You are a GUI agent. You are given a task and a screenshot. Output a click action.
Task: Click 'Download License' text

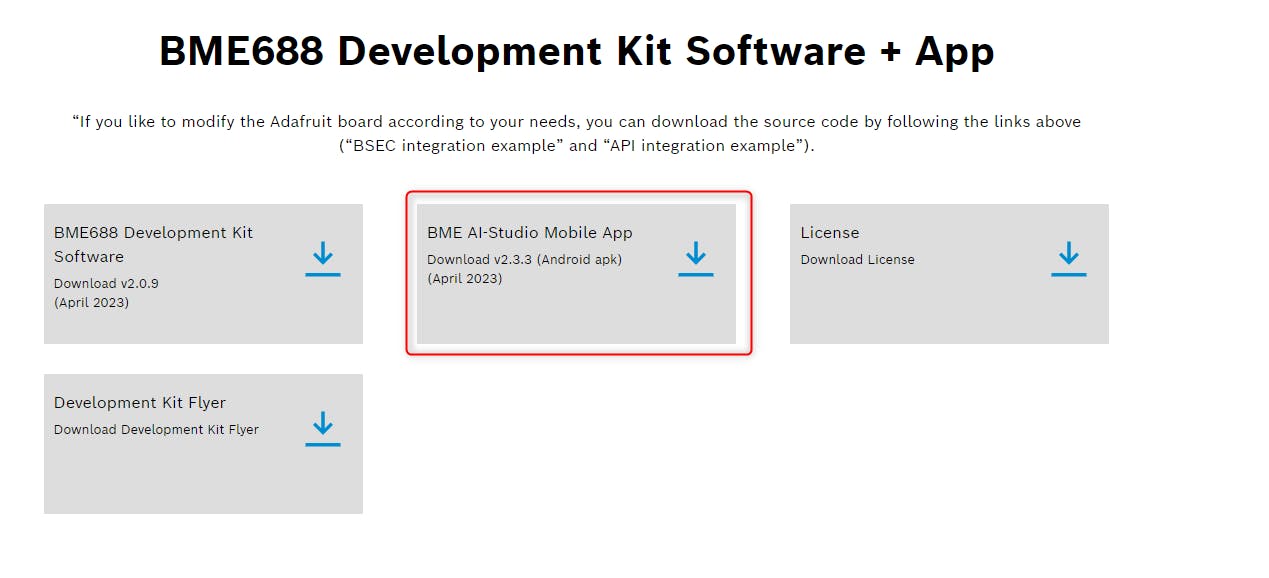(857, 259)
